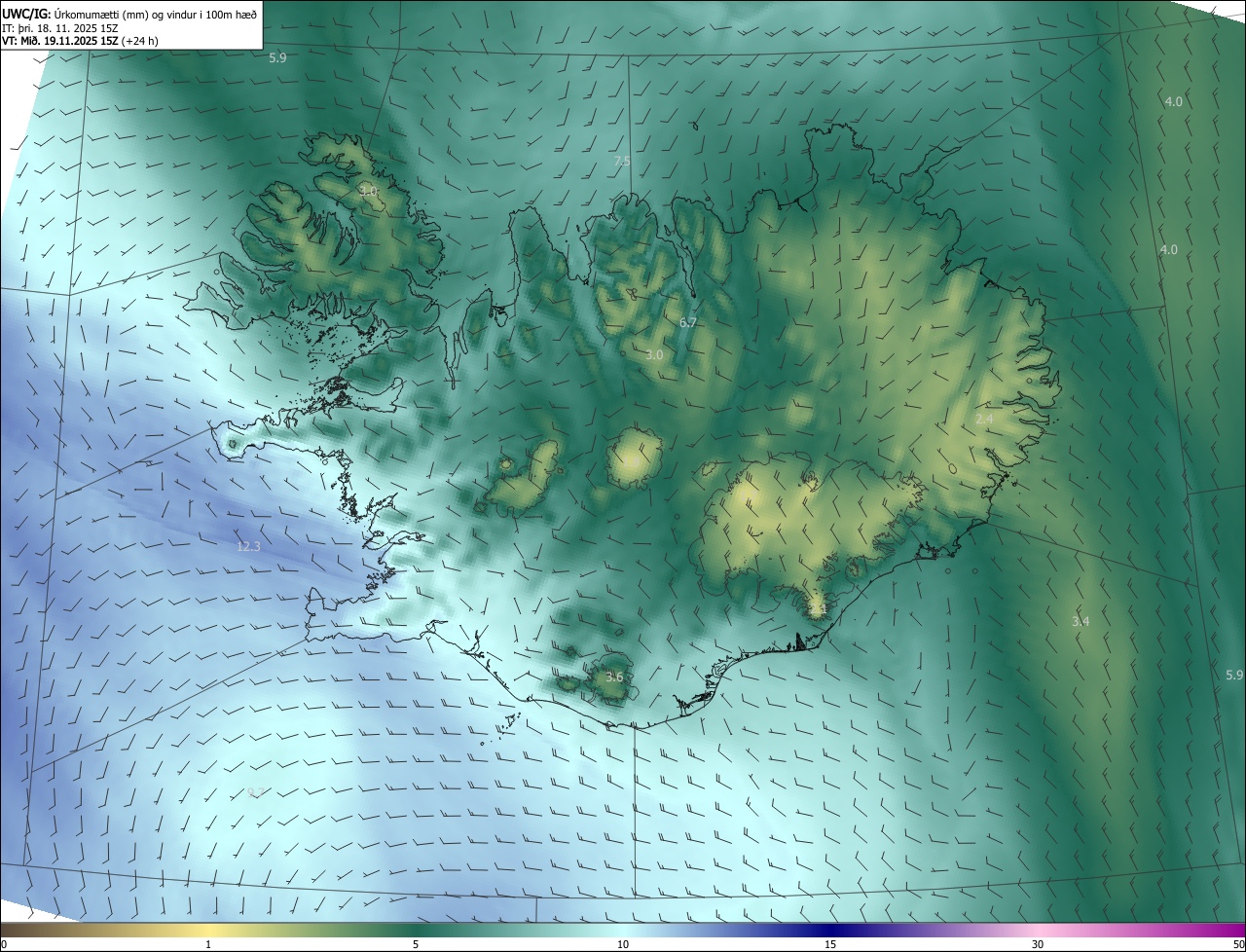Select the 3.6 value label on the glacier
This screenshot has width=1246, height=952.
coord(613,677)
